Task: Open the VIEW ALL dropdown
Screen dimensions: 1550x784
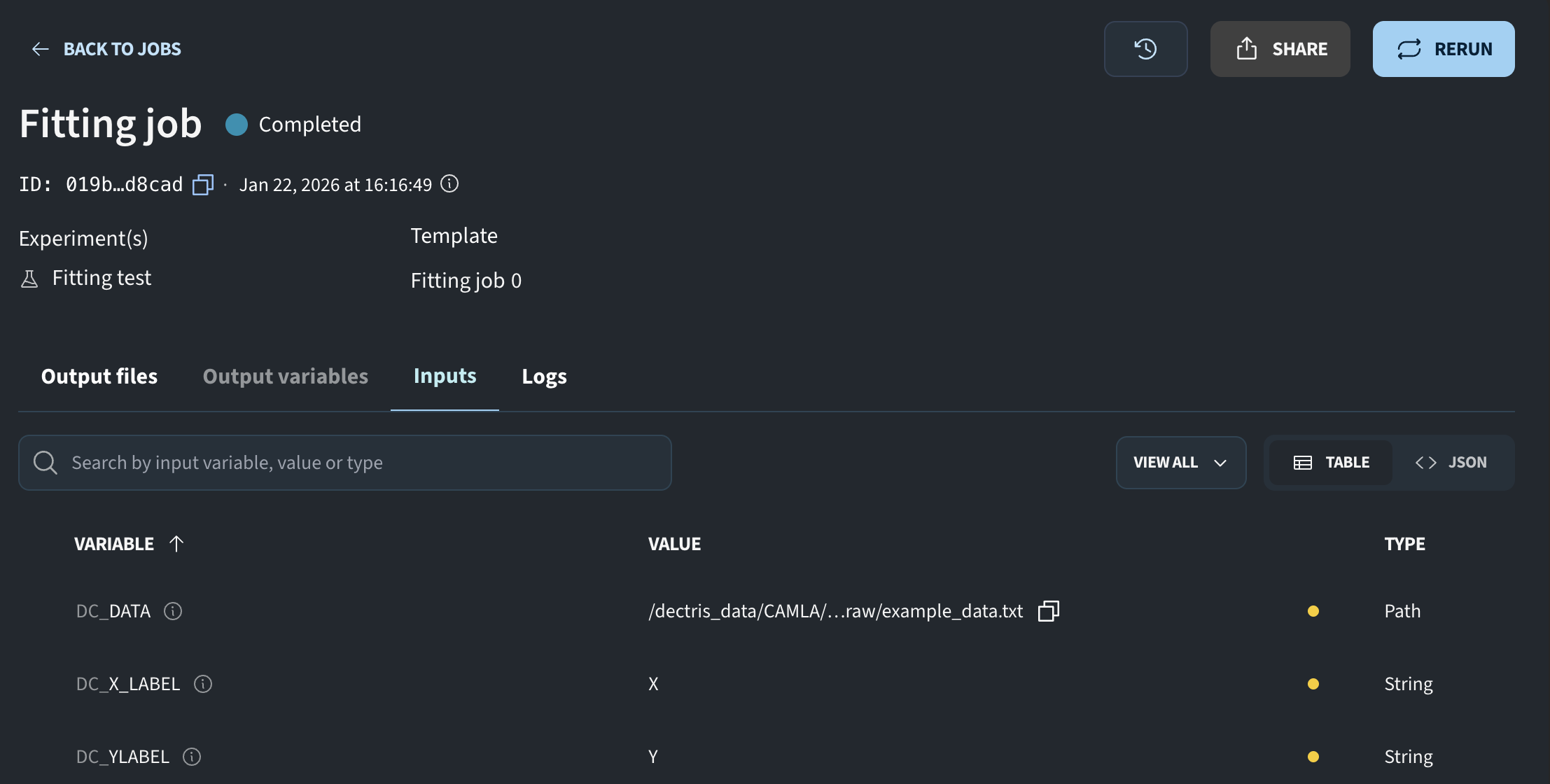Action: (1180, 463)
